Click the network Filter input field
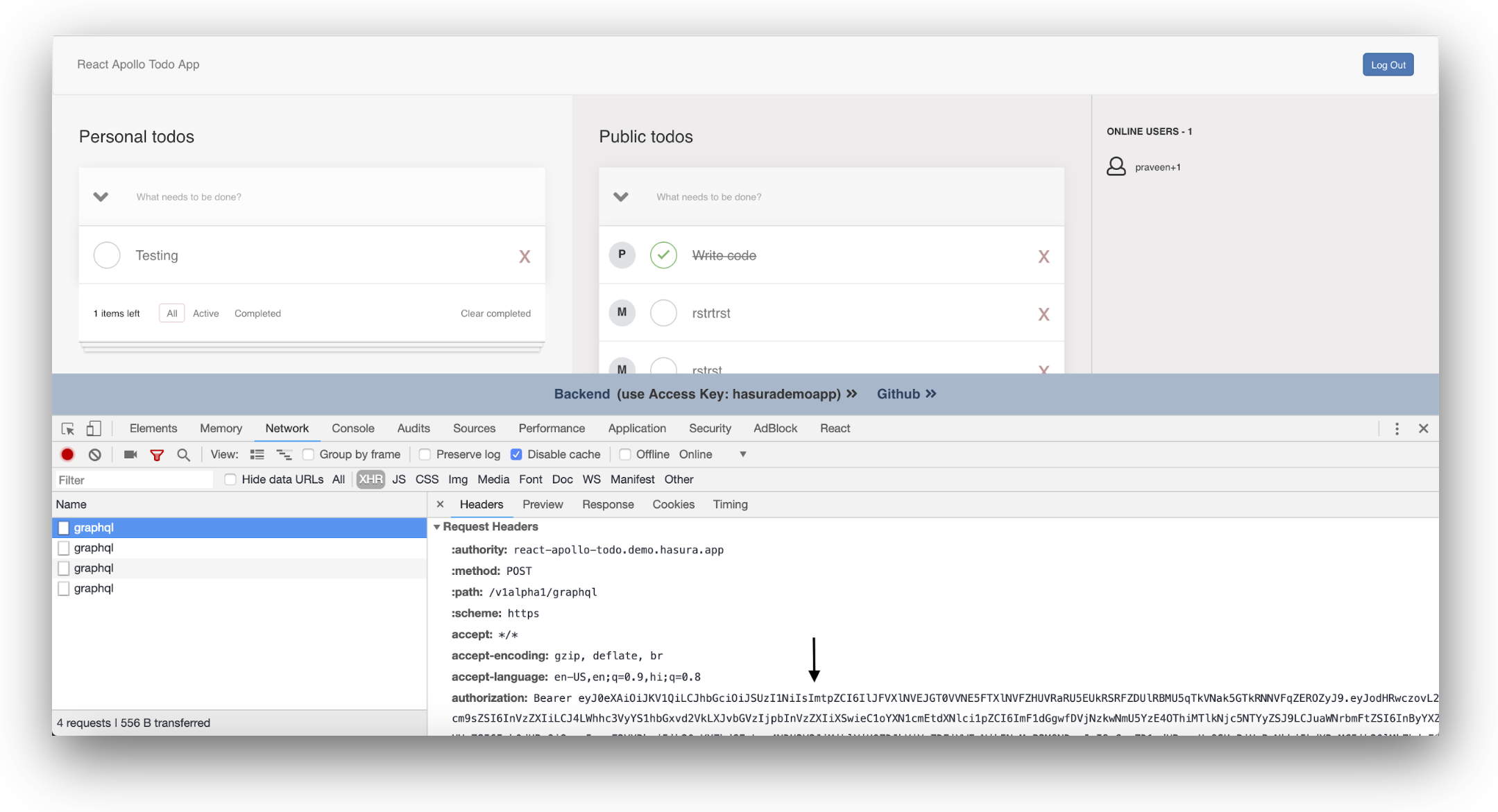This screenshot has height=812, width=1498. [133, 480]
